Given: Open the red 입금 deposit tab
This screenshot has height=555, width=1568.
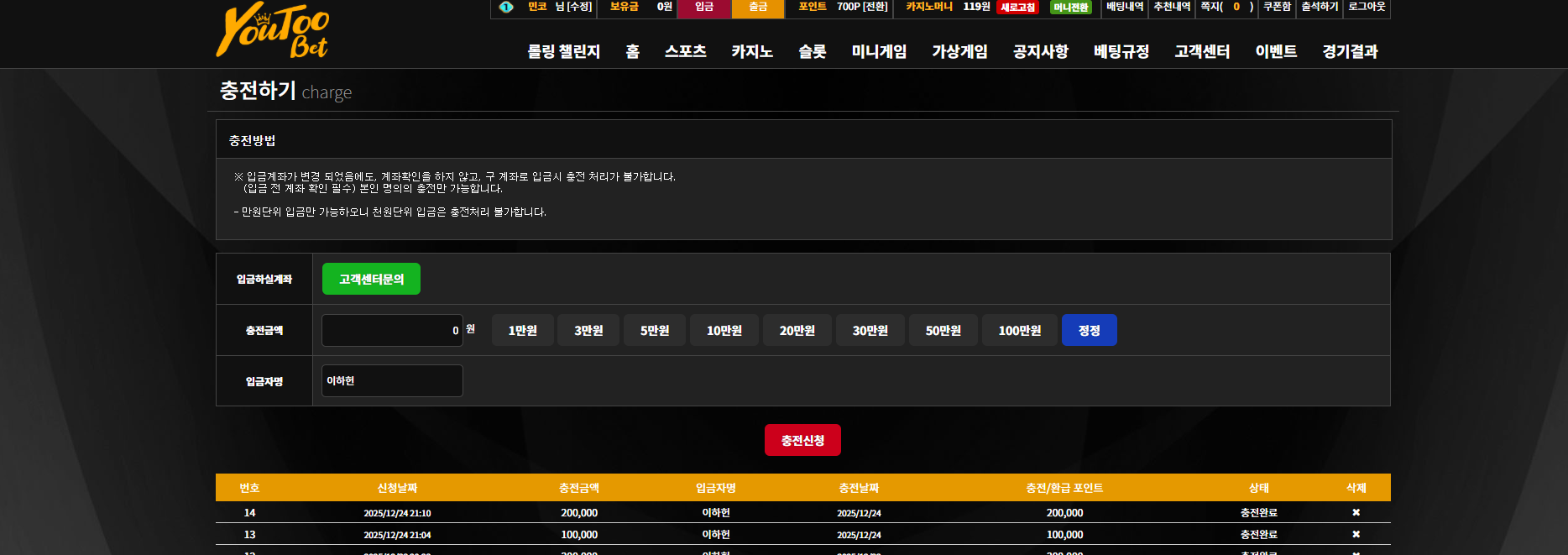Looking at the screenshot, I should click(704, 8).
